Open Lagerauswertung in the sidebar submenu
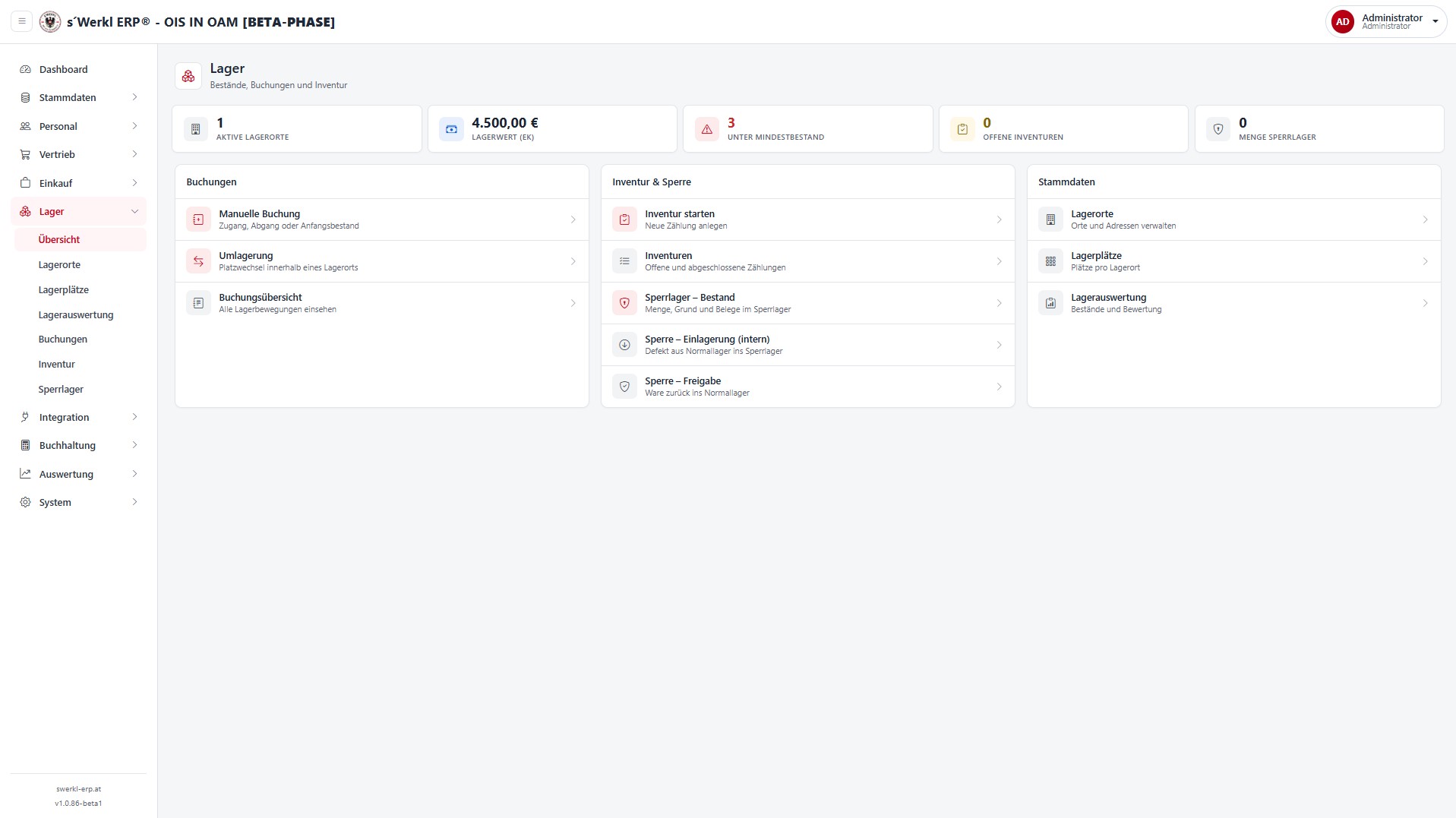This screenshot has height=818, width=1456. (80, 314)
